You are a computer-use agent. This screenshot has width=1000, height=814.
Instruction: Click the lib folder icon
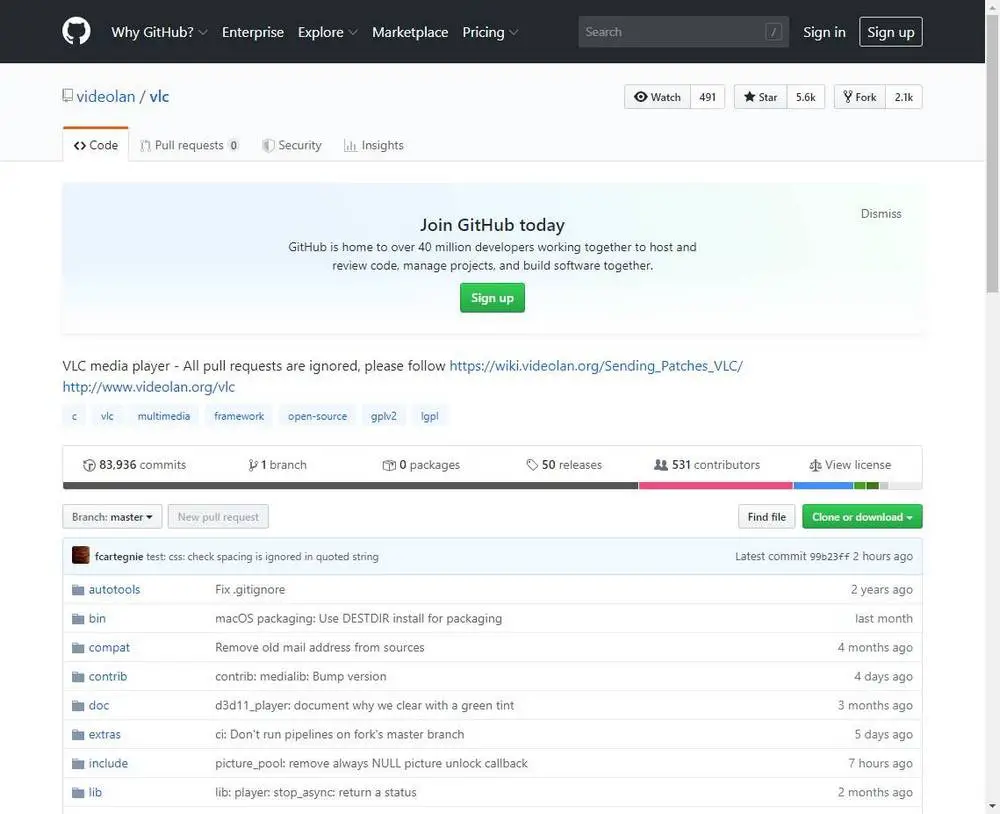78,792
